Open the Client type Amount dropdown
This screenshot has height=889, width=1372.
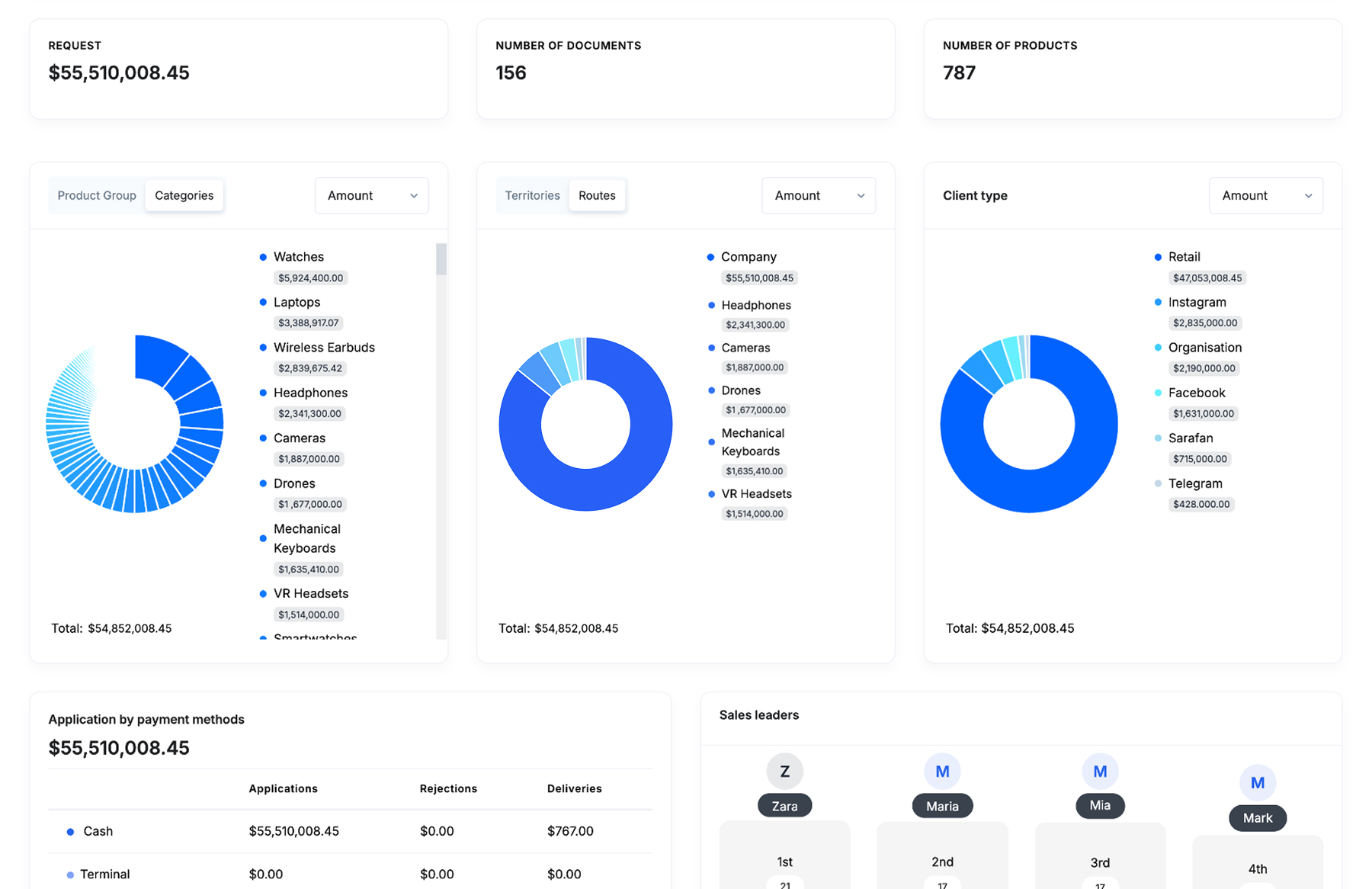click(x=1265, y=196)
